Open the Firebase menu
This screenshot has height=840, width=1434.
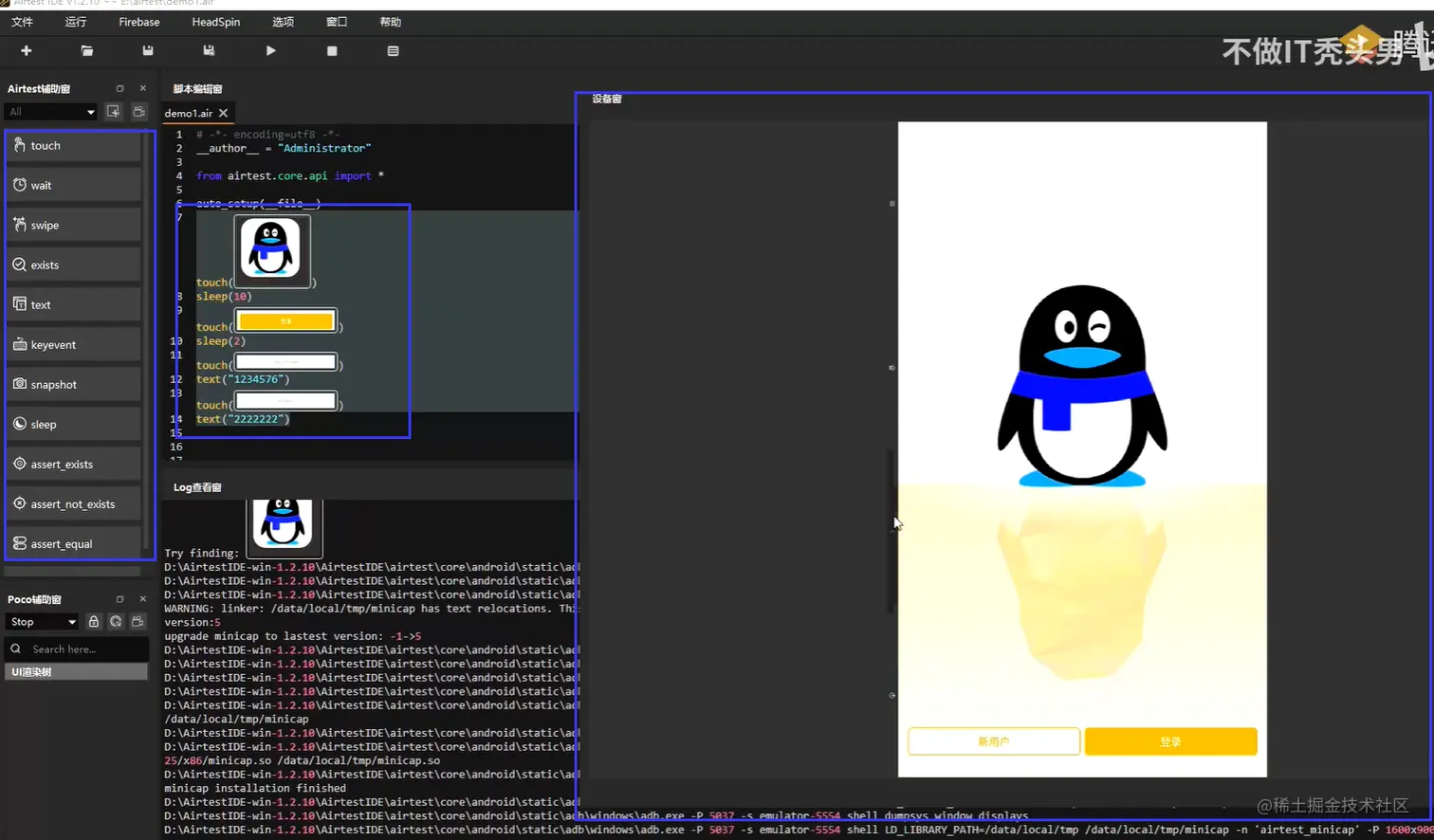tap(139, 22)
